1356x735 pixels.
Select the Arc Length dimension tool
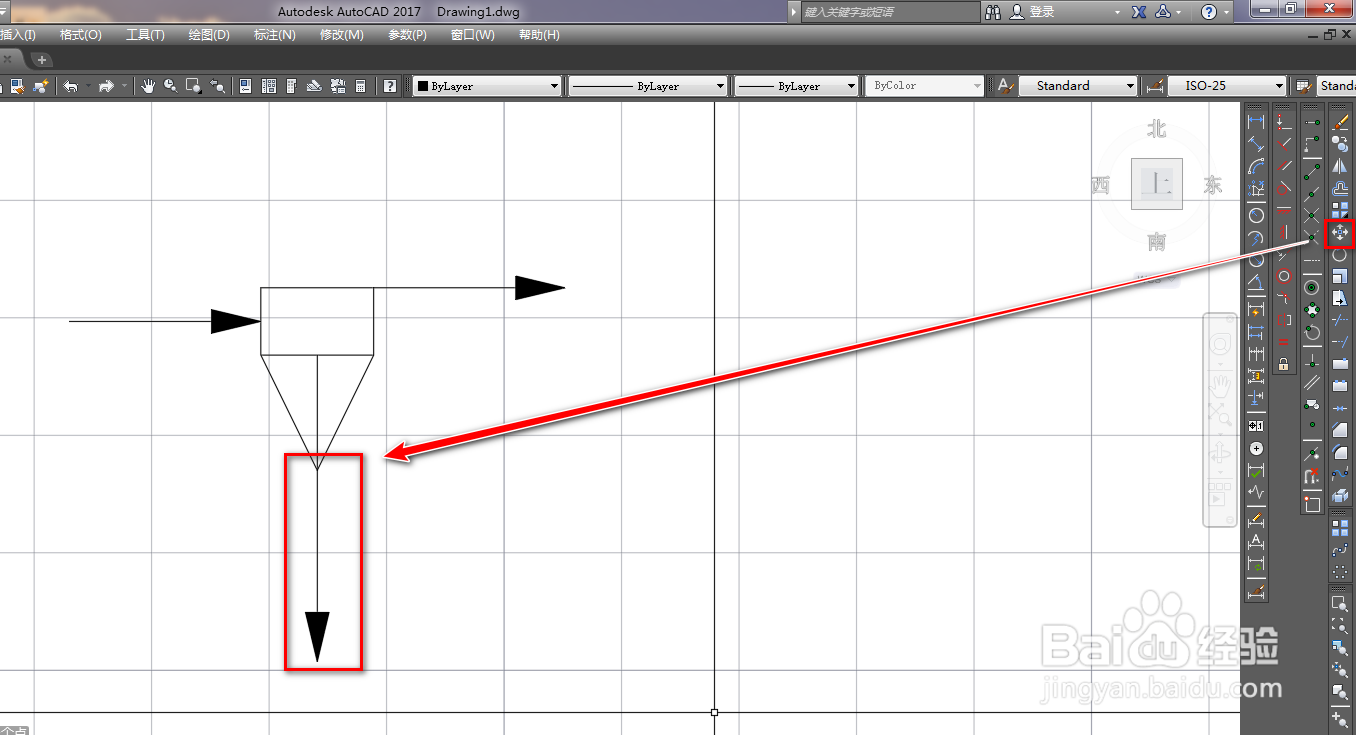1256,167
